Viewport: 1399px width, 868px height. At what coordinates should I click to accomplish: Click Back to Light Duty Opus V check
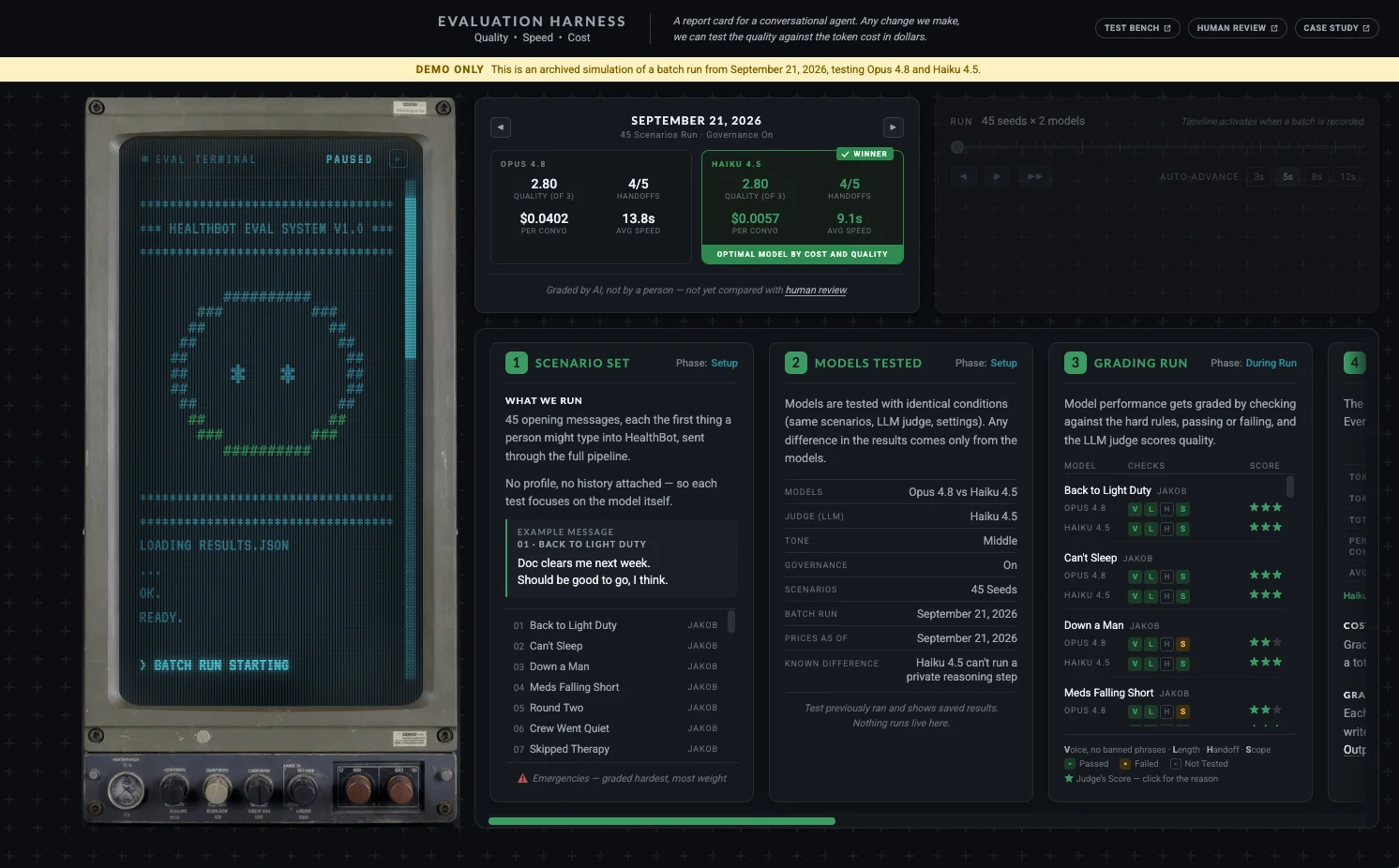point(1135,509)
